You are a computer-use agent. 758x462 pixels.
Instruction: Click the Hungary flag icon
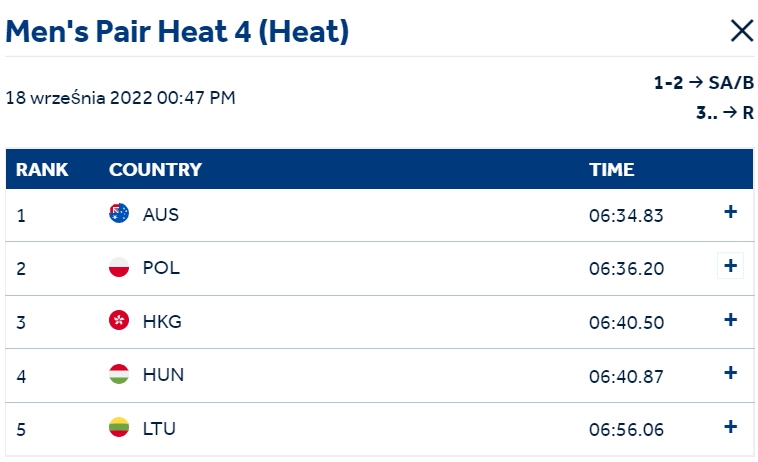point(119,374)
